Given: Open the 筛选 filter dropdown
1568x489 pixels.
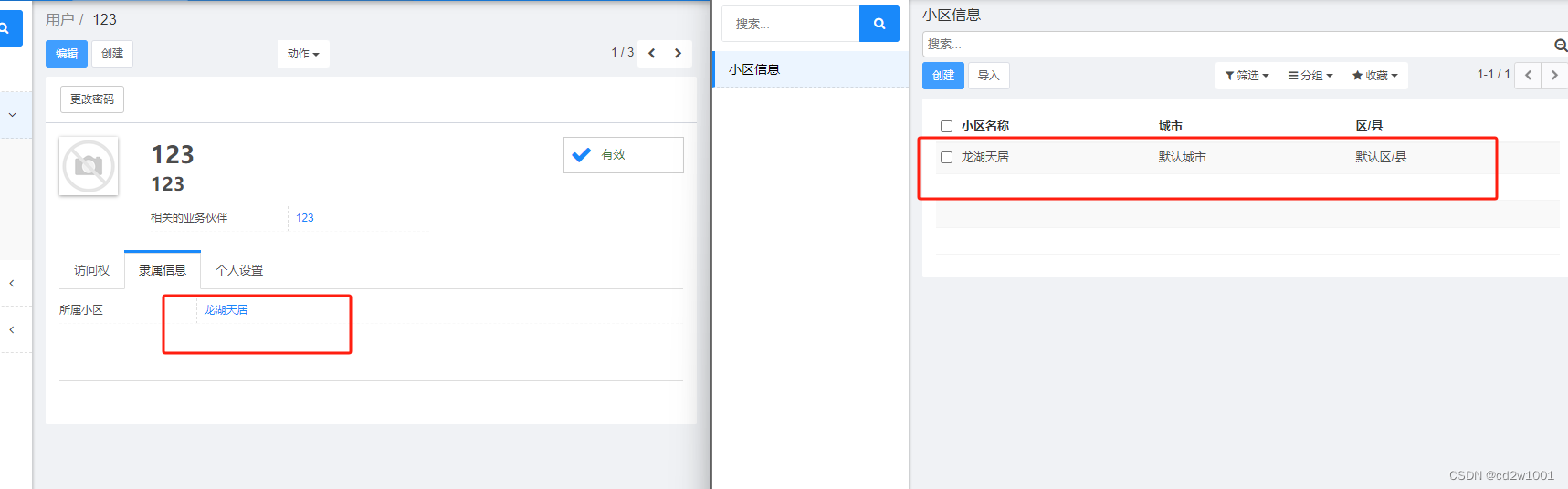Looking at the screenshot, I should pos(1247,76).
